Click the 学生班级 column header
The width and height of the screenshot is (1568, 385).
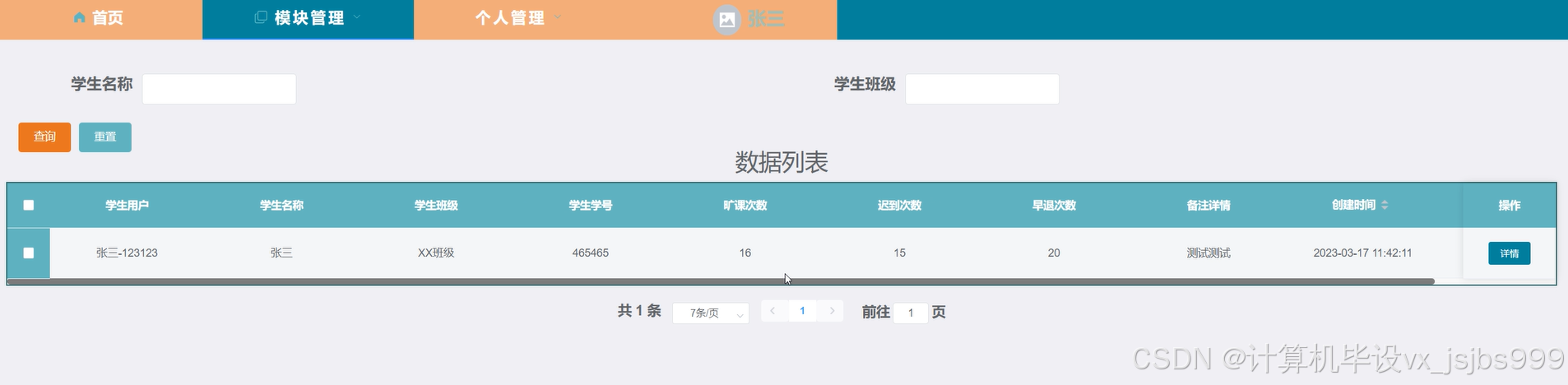click(436, 206)
